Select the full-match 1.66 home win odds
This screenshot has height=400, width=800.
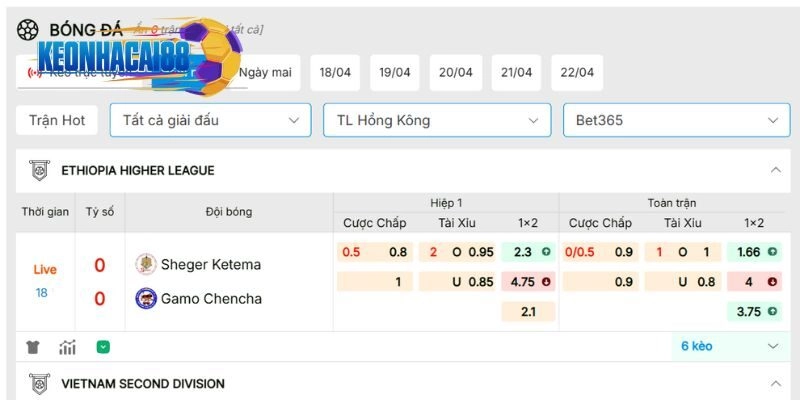click(x=755, y=252)
